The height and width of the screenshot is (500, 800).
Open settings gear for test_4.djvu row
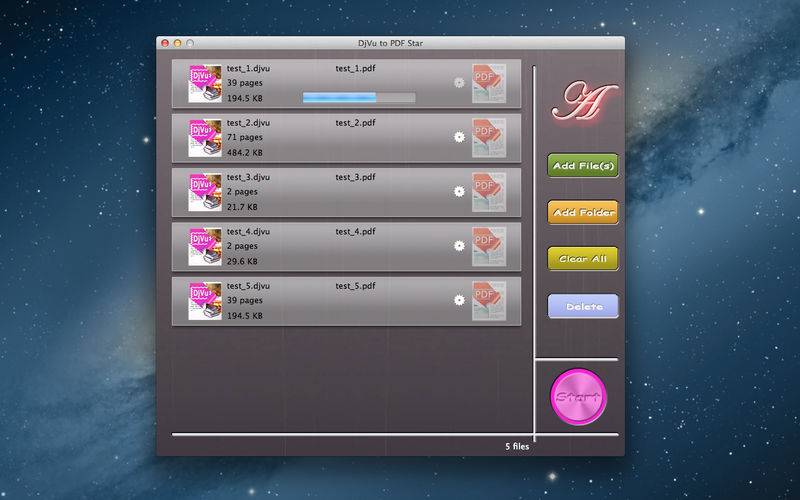(459, 246)
